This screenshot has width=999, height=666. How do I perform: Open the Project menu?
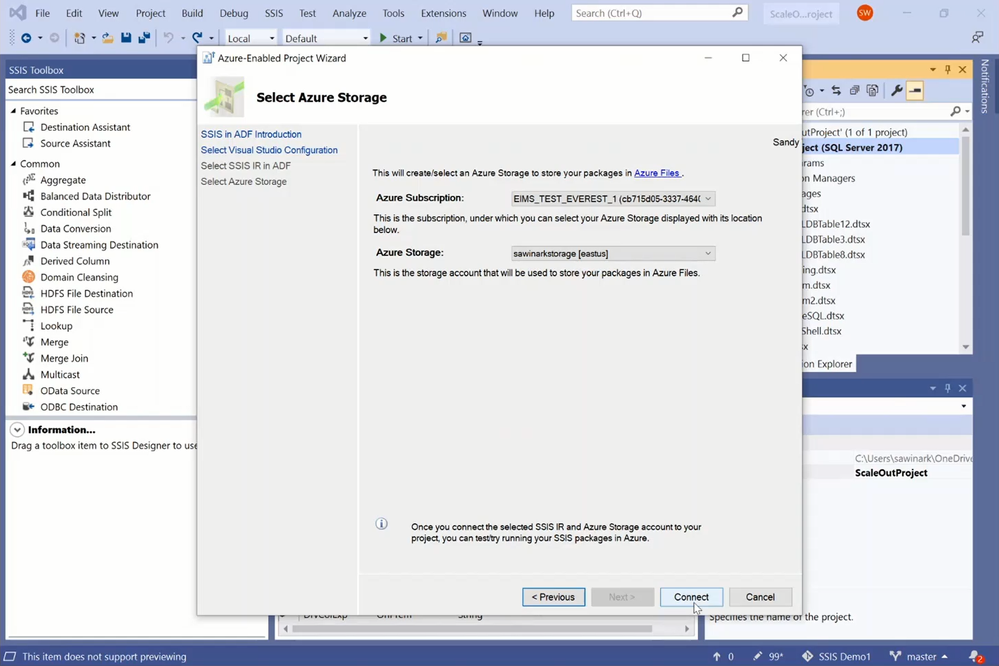[150, 13]
